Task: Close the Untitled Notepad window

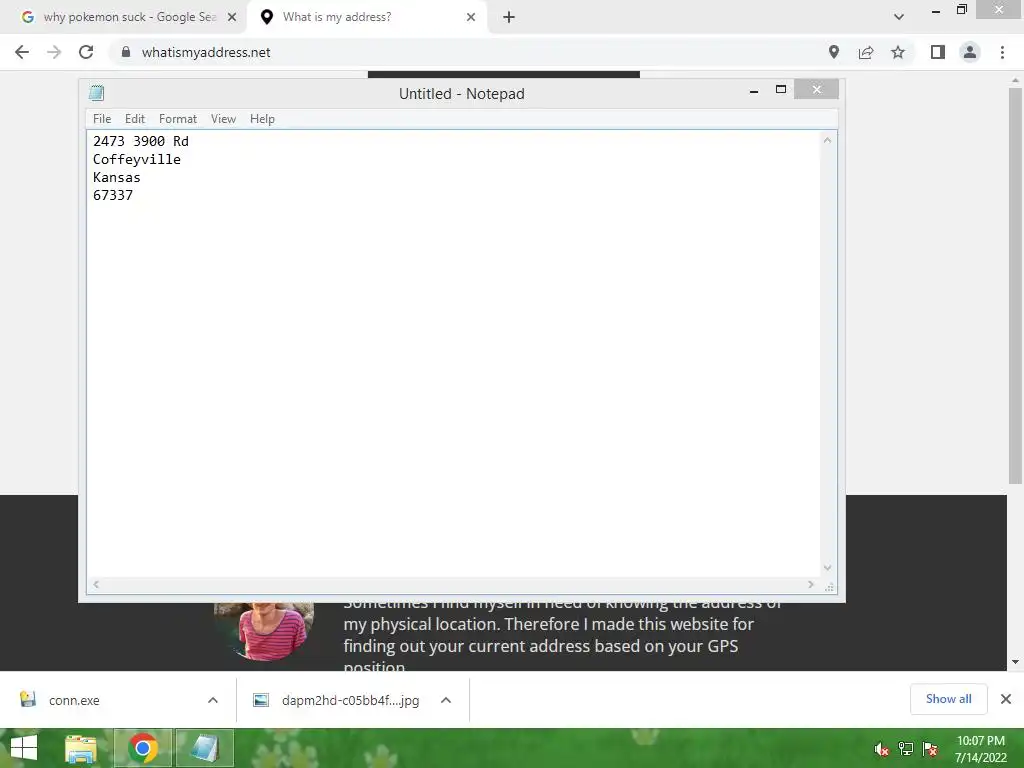Action: 816,89
